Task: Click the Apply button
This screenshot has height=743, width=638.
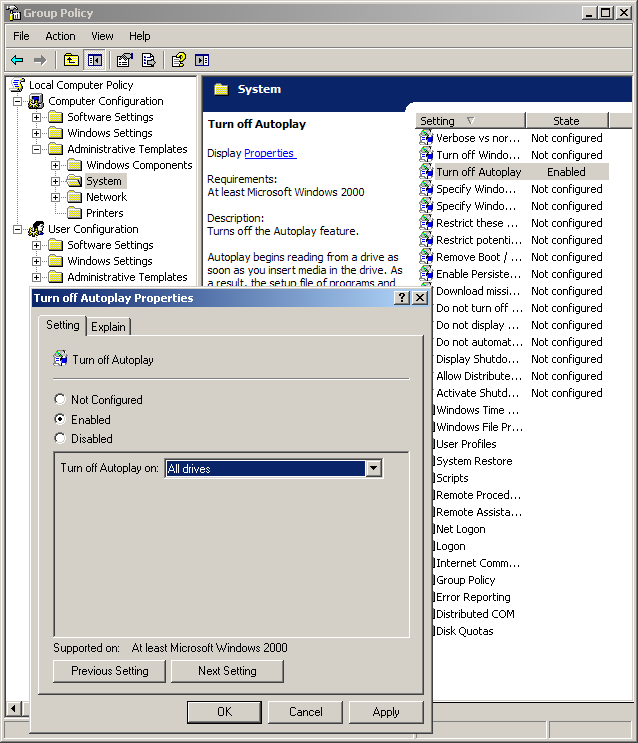Action: [x=386, y=712]
